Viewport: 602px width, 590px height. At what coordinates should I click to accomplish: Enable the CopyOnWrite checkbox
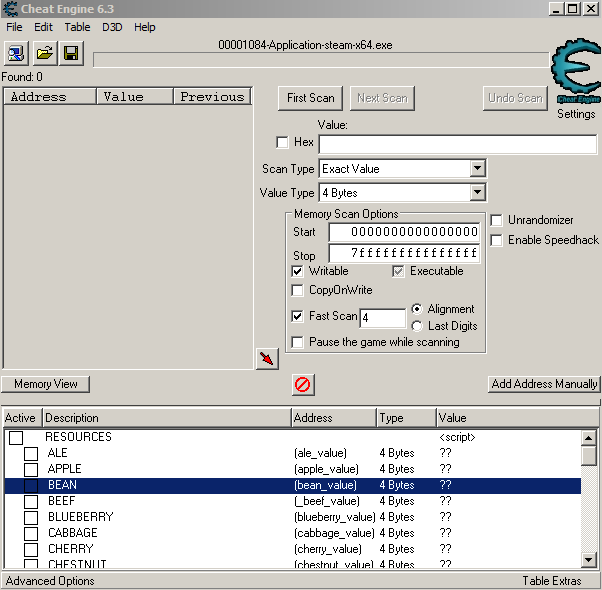pyautogui.click(x=298, y=290)
